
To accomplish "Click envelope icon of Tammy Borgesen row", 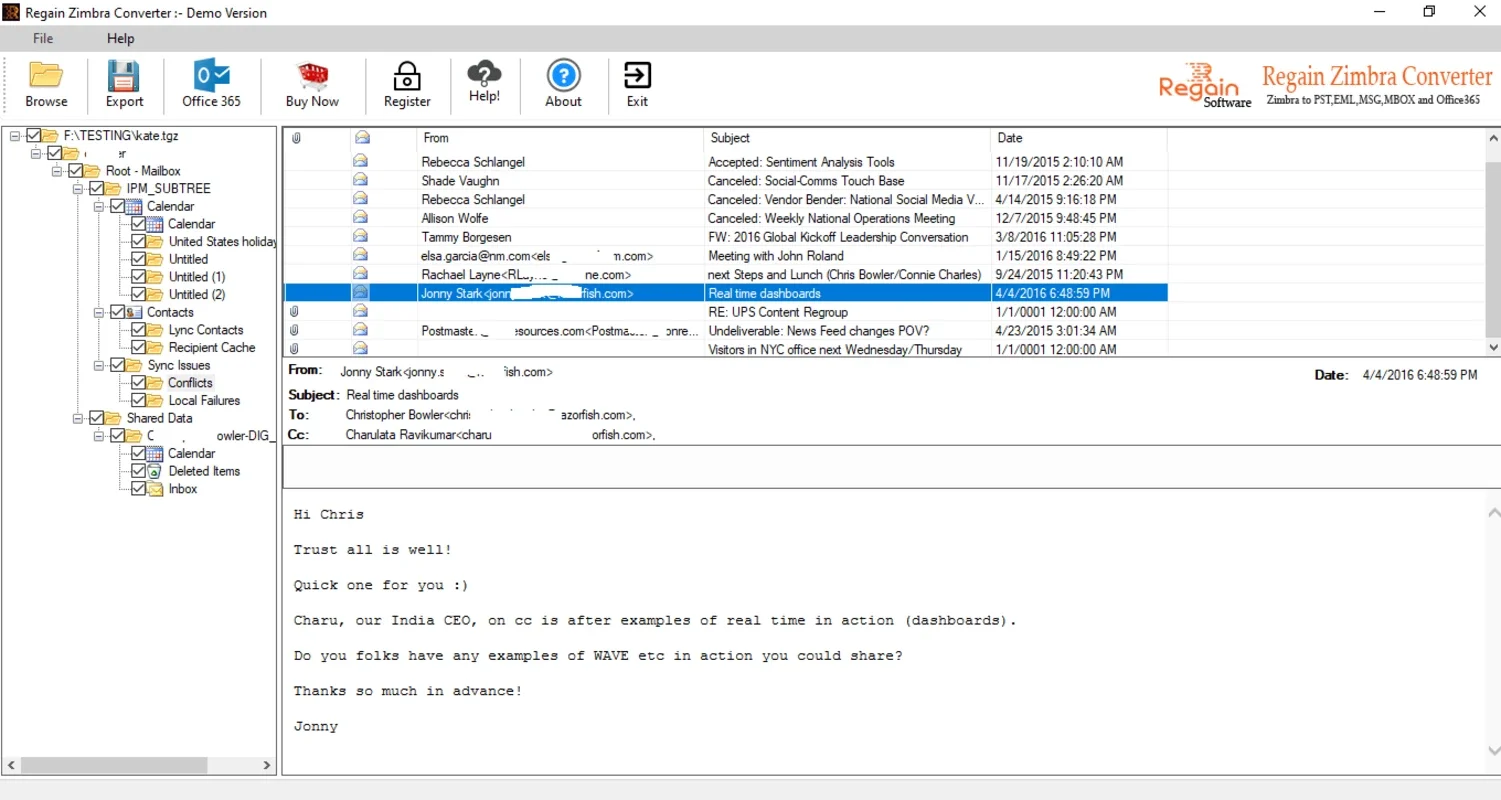I will [x=360, y=236].
